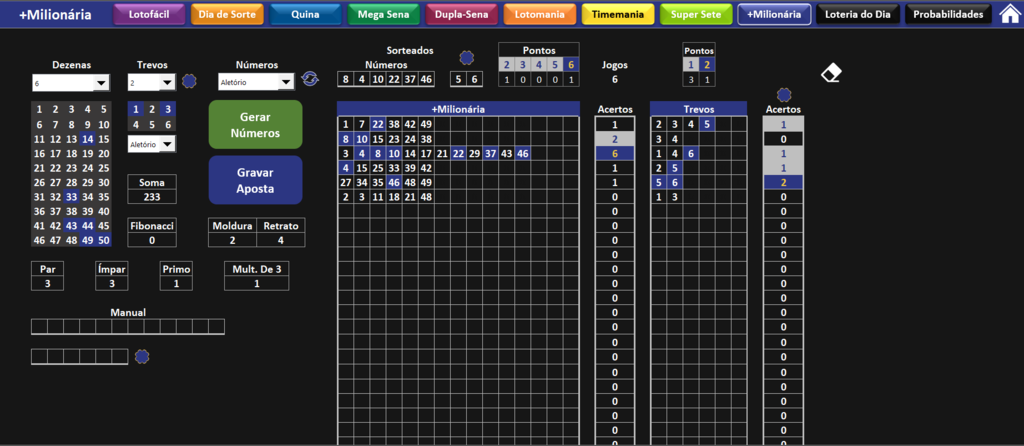Select the +Milionária tab button
Image resolution: width=1024 pixels, height=446 pixels.
click(x=775, y=14)
